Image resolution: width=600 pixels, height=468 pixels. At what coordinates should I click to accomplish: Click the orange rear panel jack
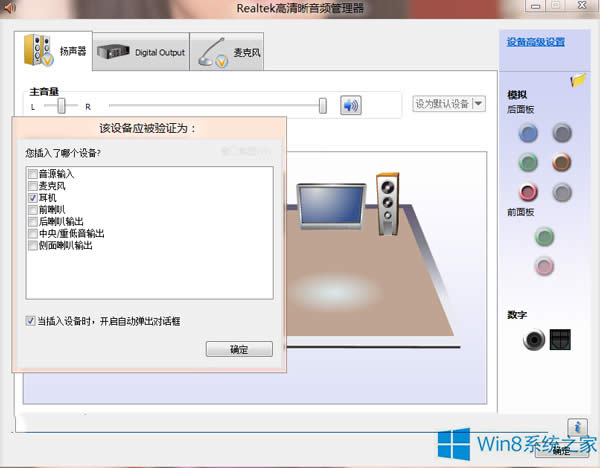(562, 162)
